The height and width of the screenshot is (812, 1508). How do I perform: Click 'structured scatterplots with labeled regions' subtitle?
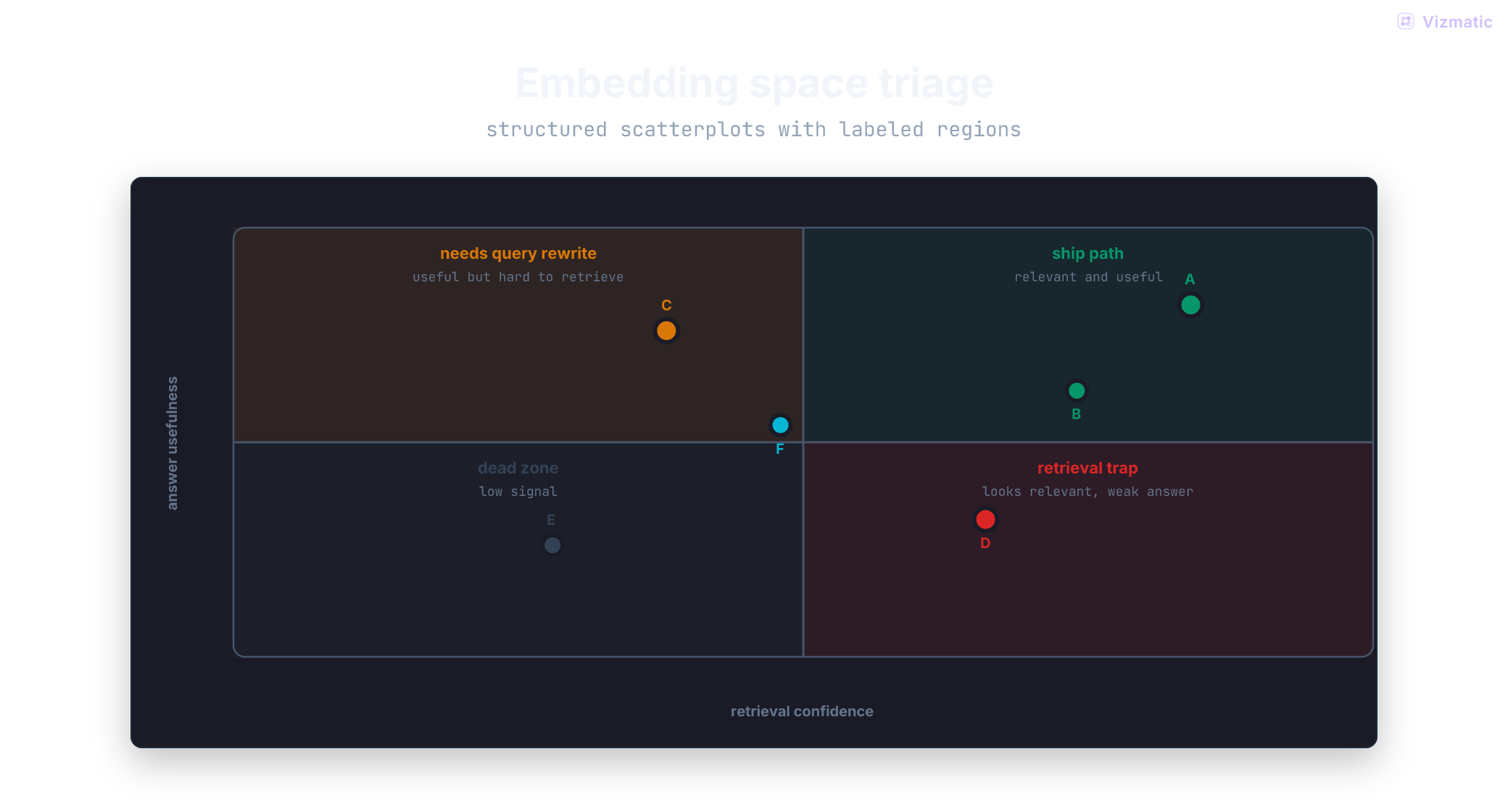(754, 130)
